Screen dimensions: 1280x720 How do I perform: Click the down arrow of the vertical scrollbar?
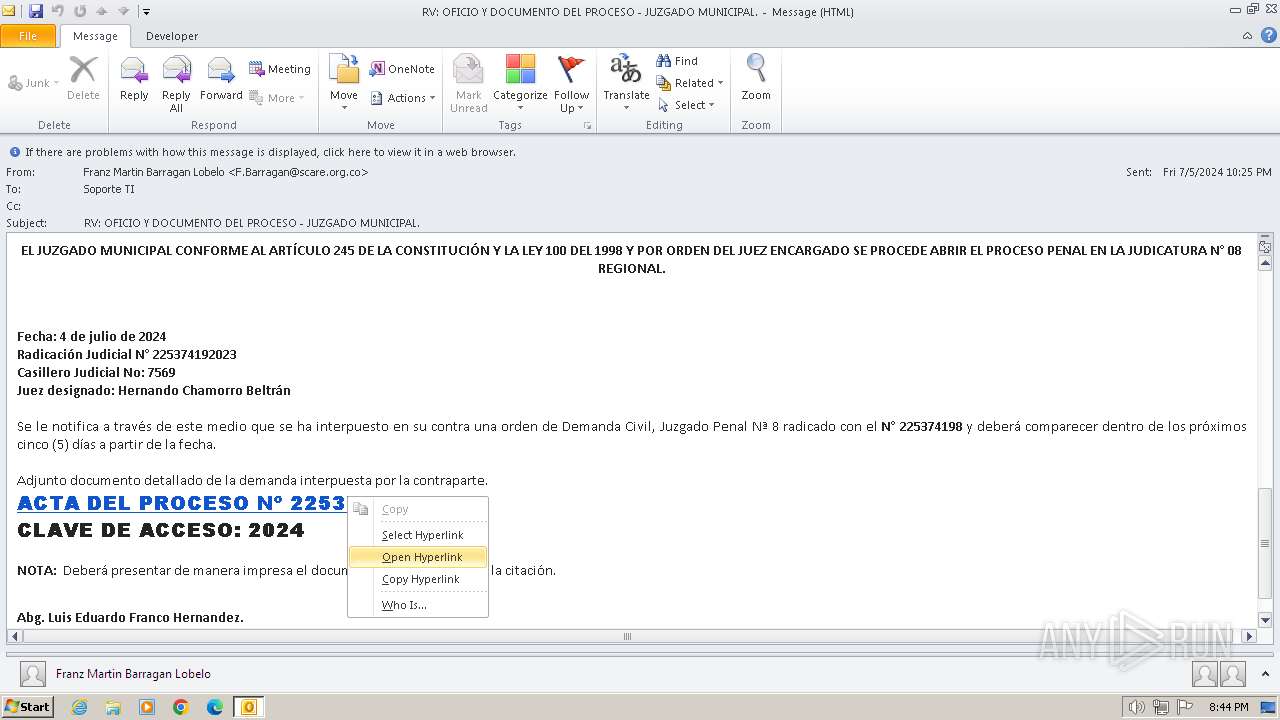coord(1265,620)
